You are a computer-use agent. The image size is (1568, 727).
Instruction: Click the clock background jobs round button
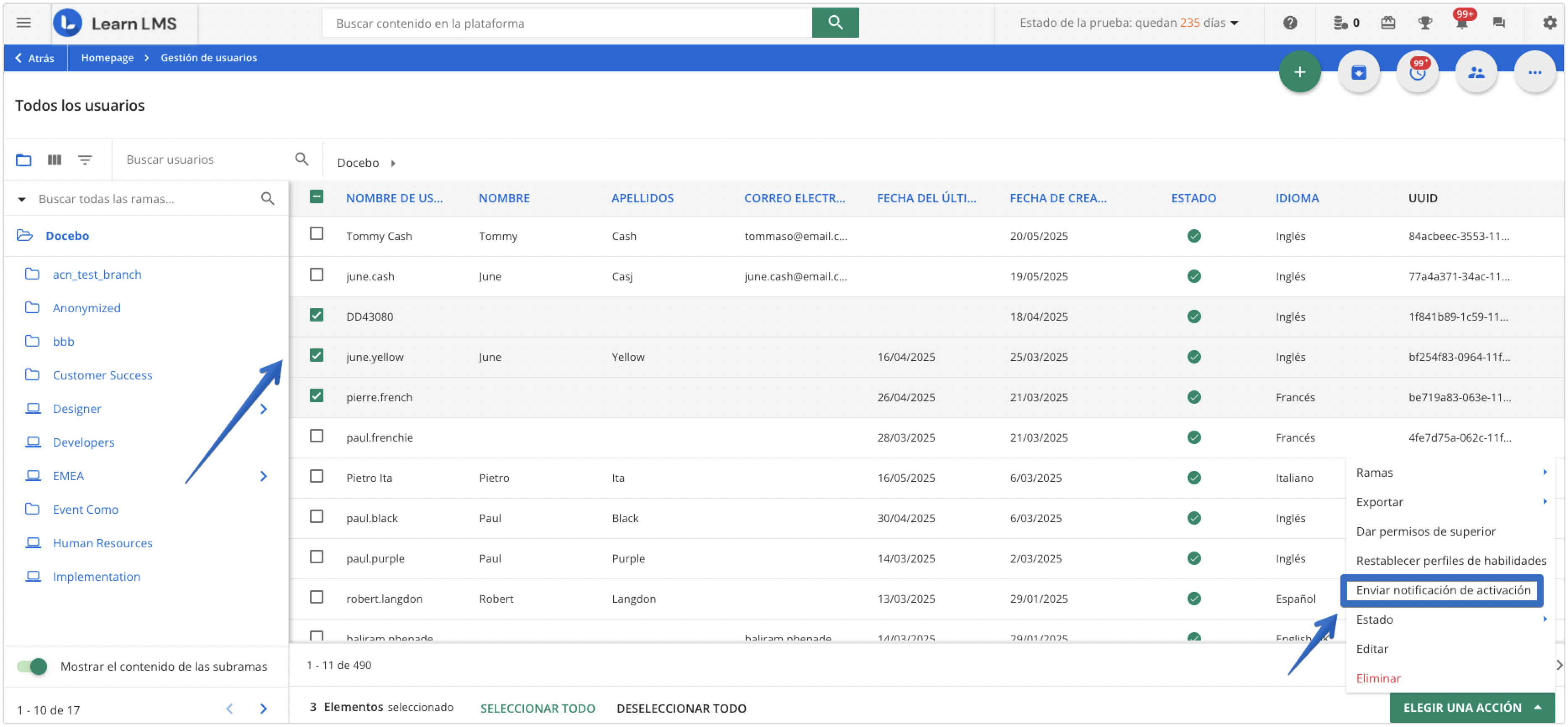(x=1417, y=72)
